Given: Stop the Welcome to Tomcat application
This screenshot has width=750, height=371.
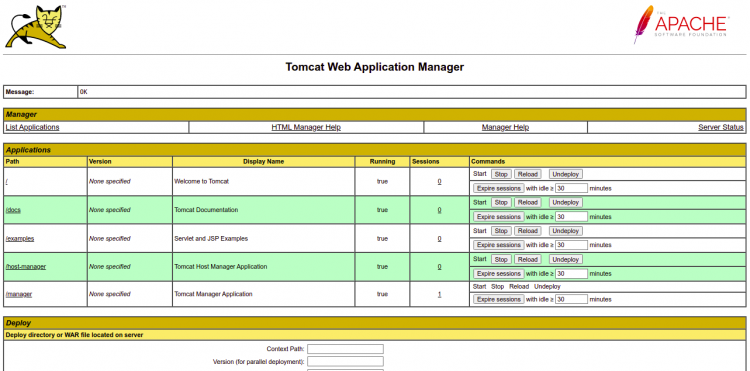Looking at the screenshot, I should (x=501, y=175).
